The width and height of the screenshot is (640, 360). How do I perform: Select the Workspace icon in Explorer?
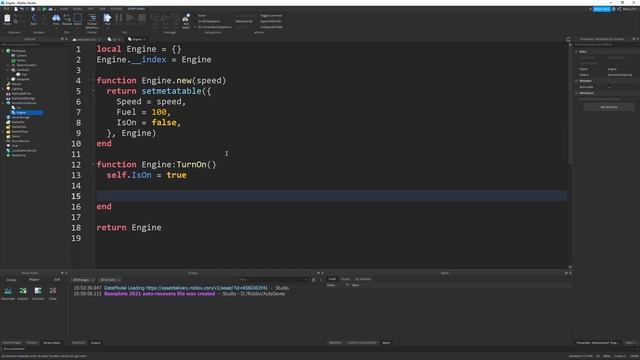point(8,51)
